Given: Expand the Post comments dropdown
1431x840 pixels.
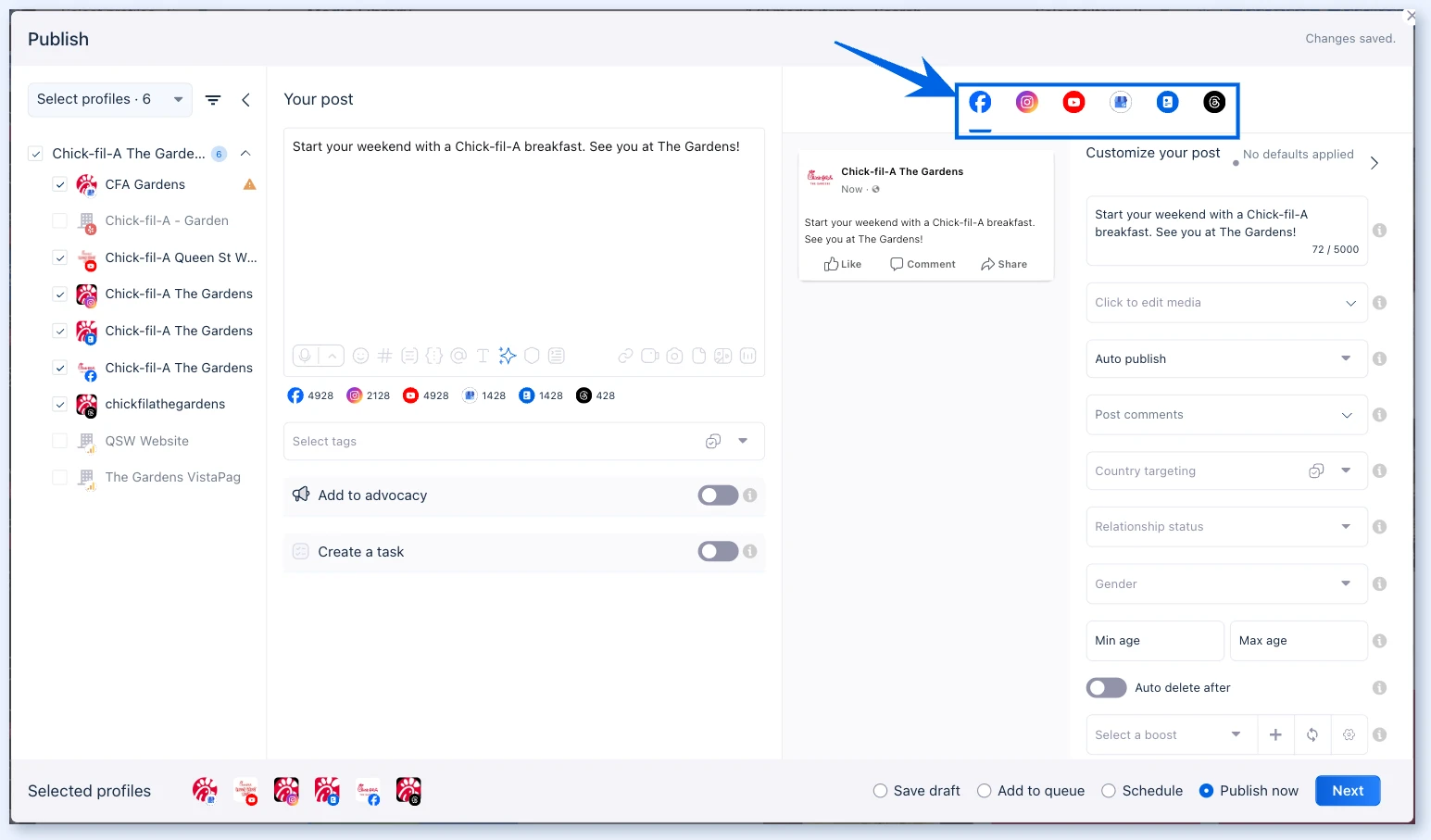Looking at the screenshot, I should (1226, 415).
